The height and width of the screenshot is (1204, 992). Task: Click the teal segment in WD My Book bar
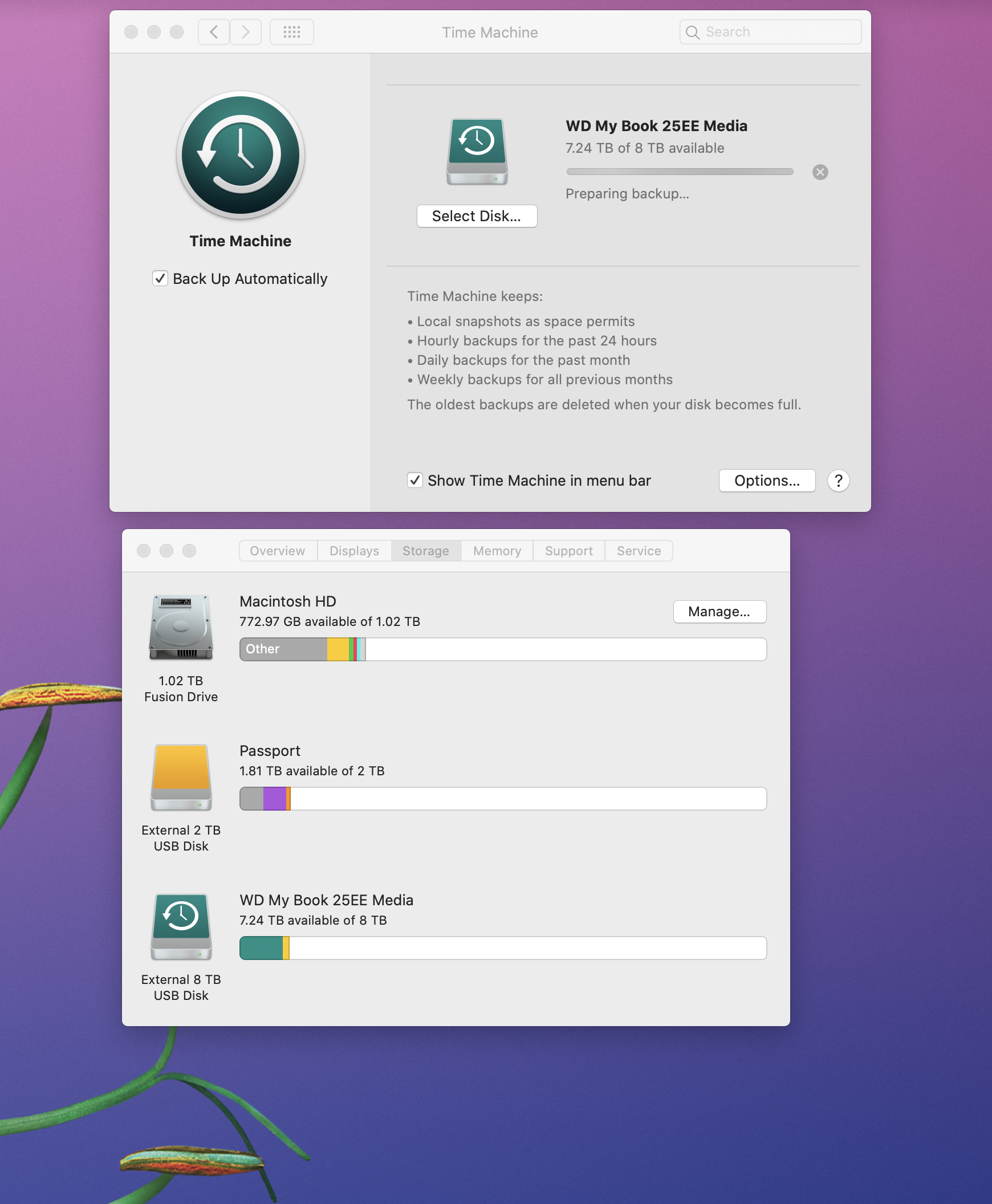[x=261, y=948]
